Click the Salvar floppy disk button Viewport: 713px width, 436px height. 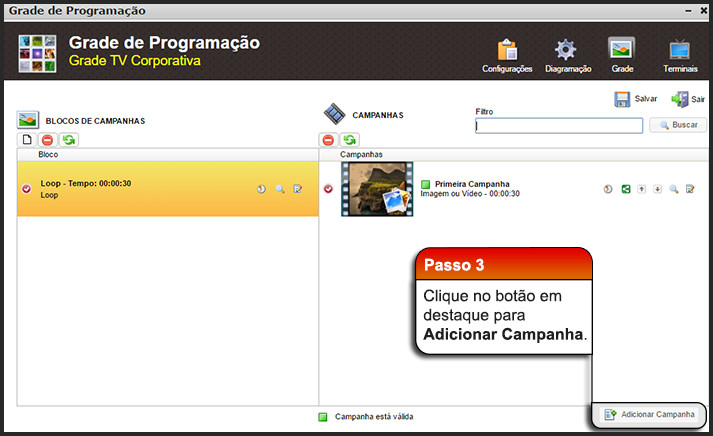(x=636, y=99)
